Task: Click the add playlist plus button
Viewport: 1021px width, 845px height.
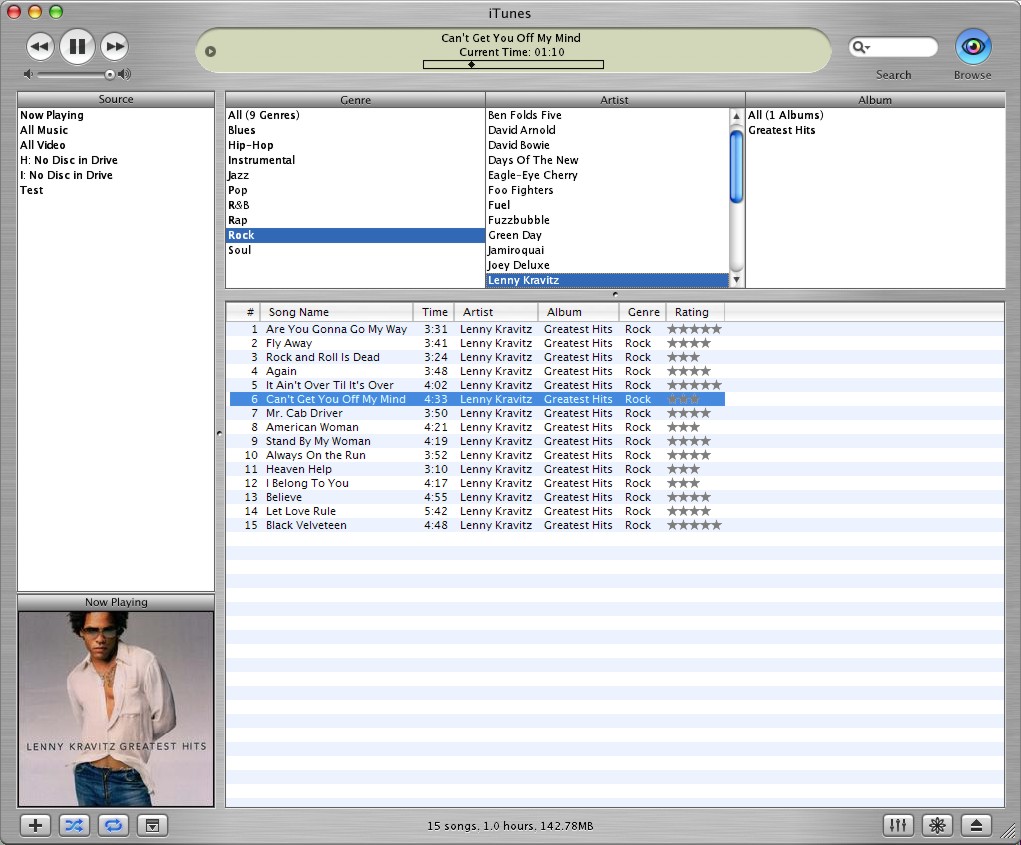Action: 35,825
